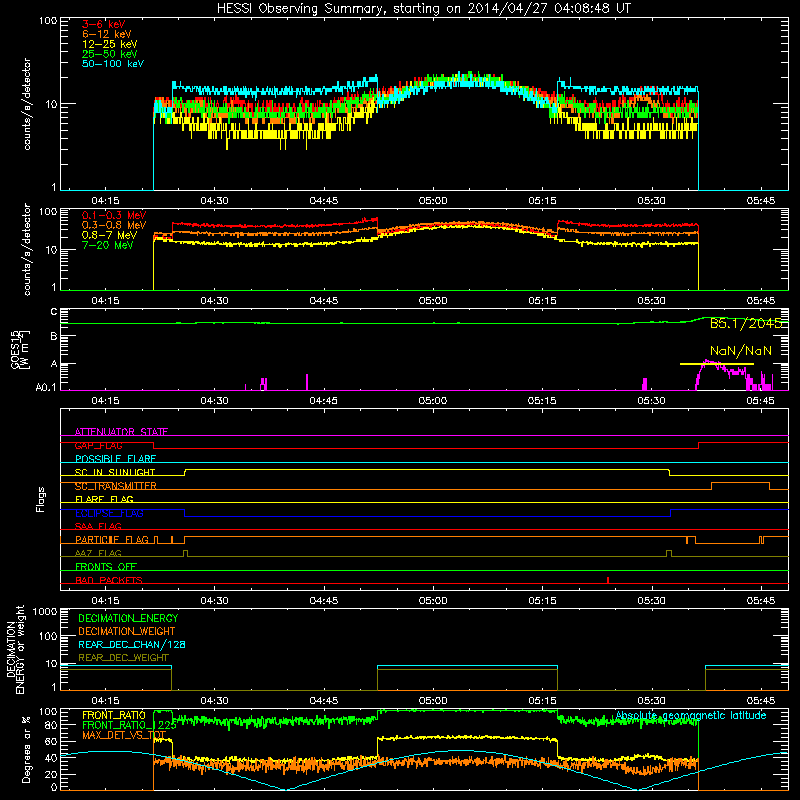Click the REAR_DEC_WEIGHT legend label
This screenshot has height=800, width=800.
123,658
